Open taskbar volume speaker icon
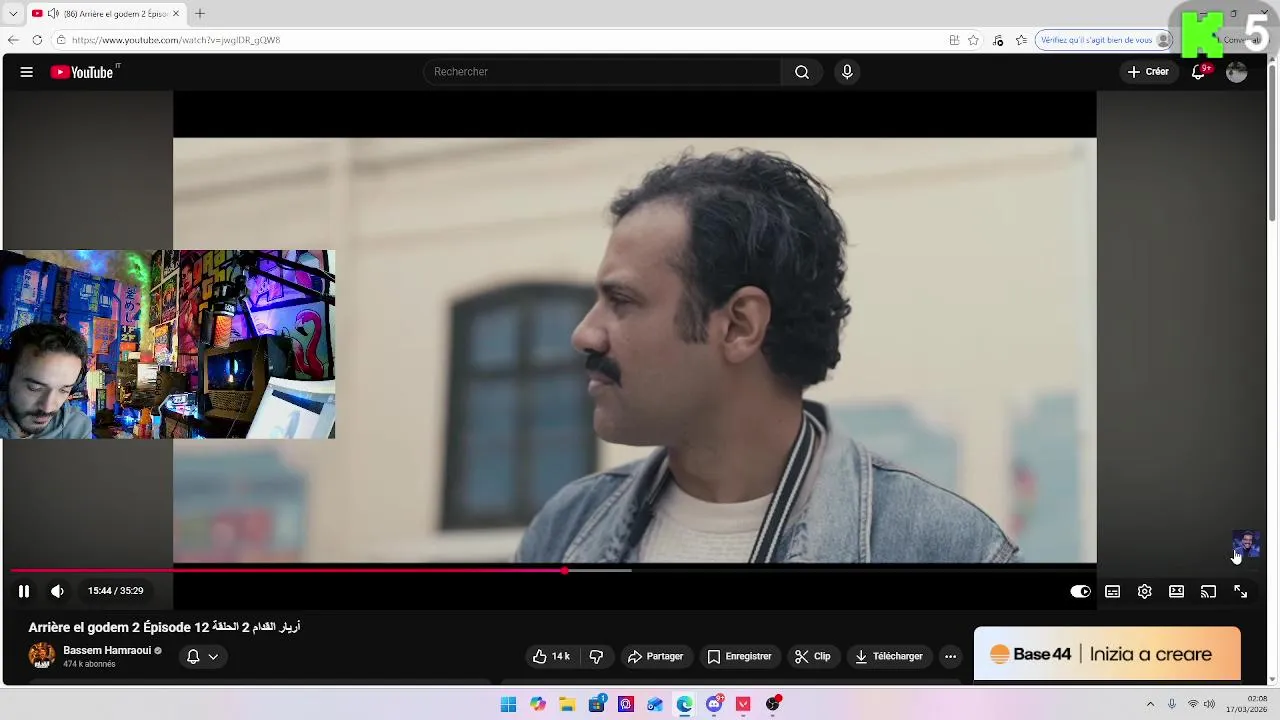 point(1209,704)
